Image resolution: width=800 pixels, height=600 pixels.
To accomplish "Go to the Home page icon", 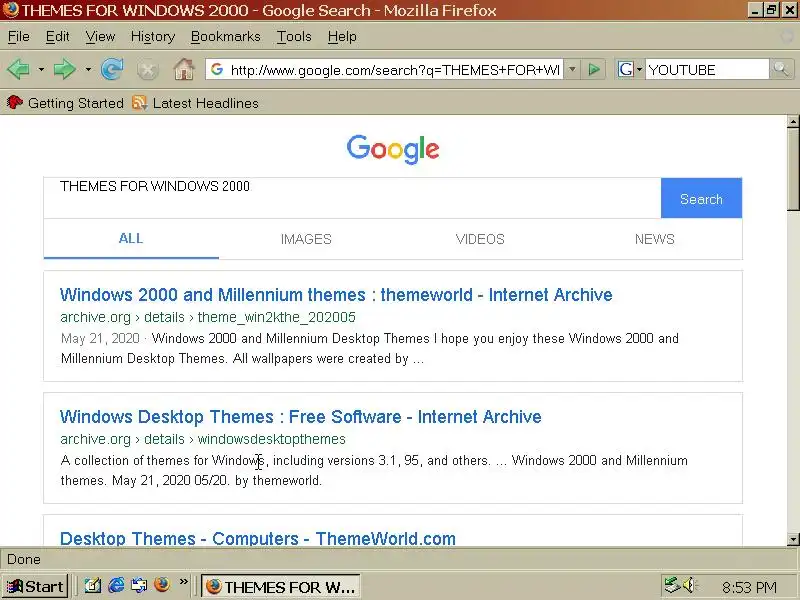I will (184, 69).
